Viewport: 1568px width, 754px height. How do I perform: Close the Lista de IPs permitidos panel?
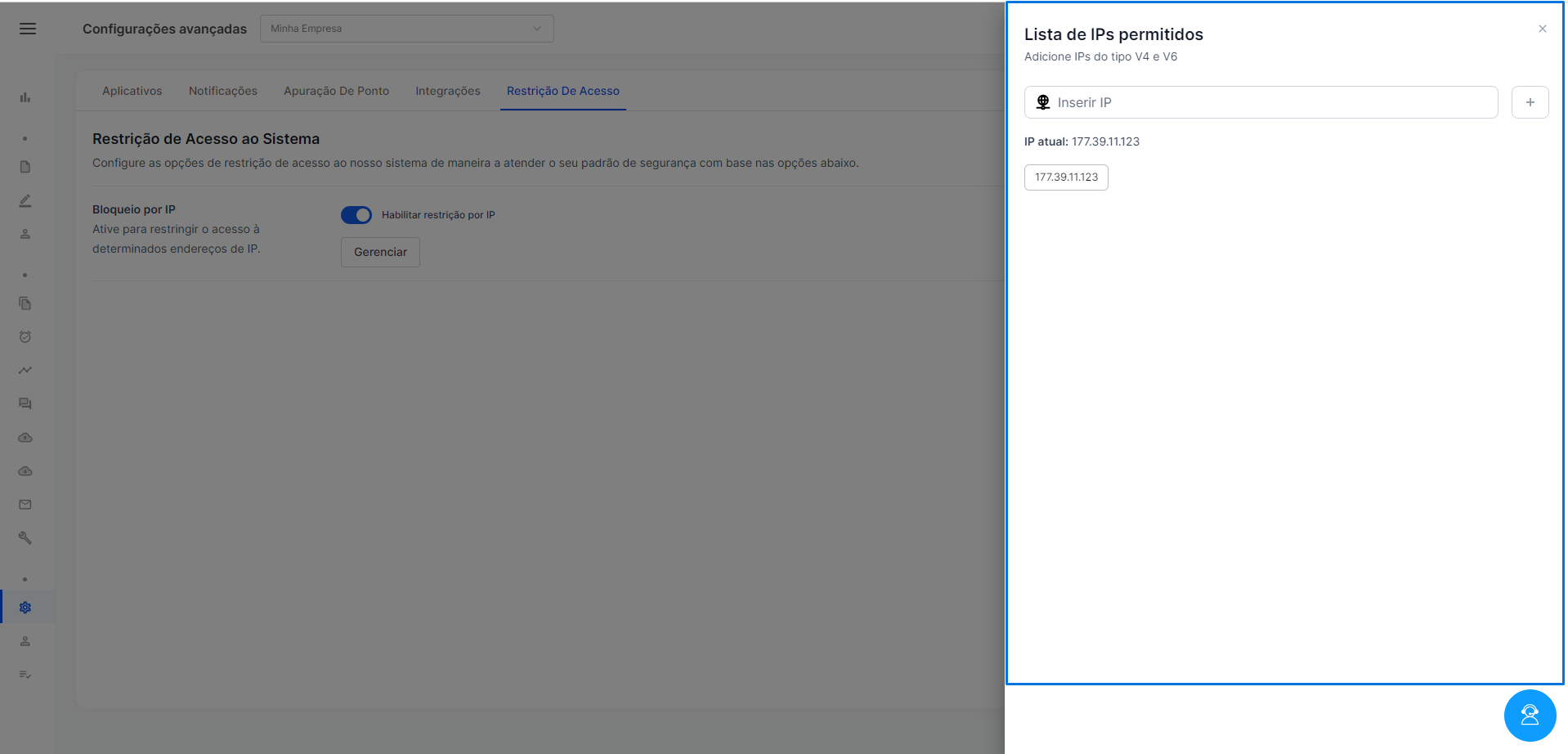click(x=1543, y=29)
